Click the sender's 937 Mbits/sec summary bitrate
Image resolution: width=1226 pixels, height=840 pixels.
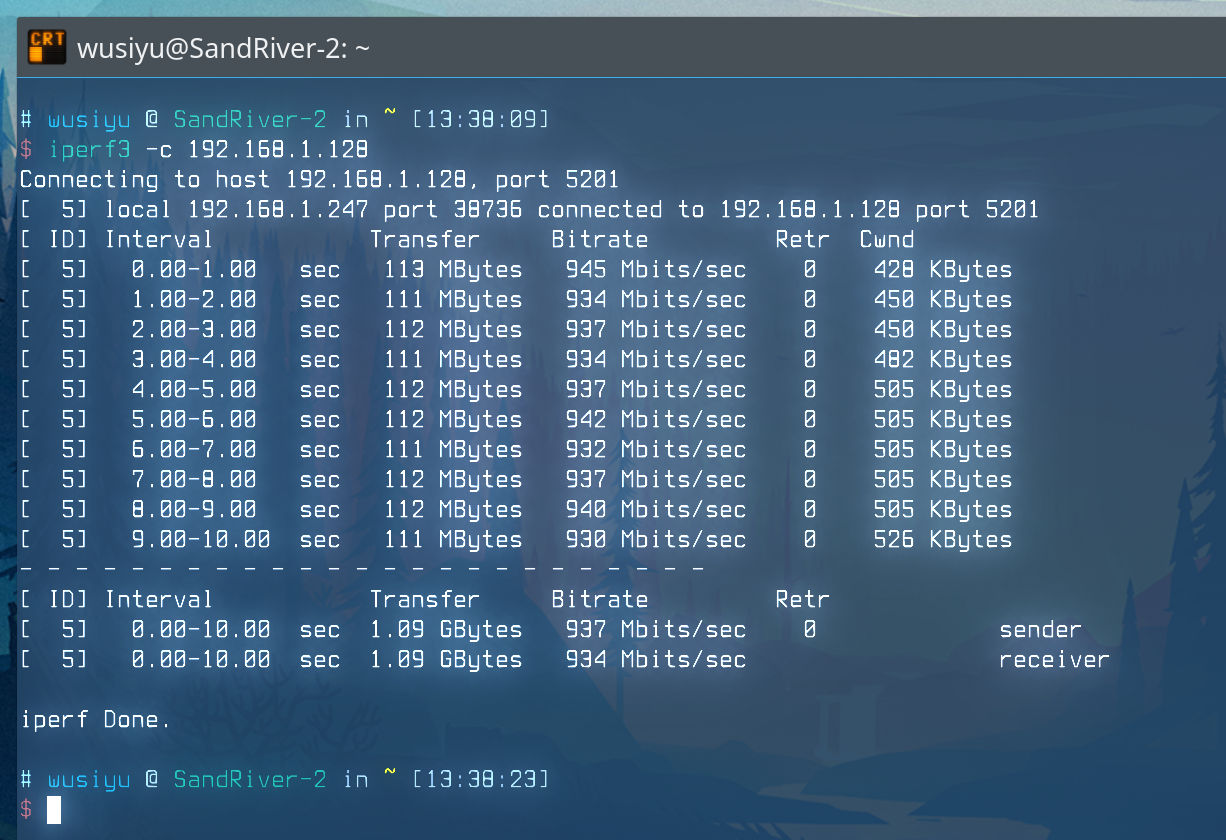pos(656,630)
